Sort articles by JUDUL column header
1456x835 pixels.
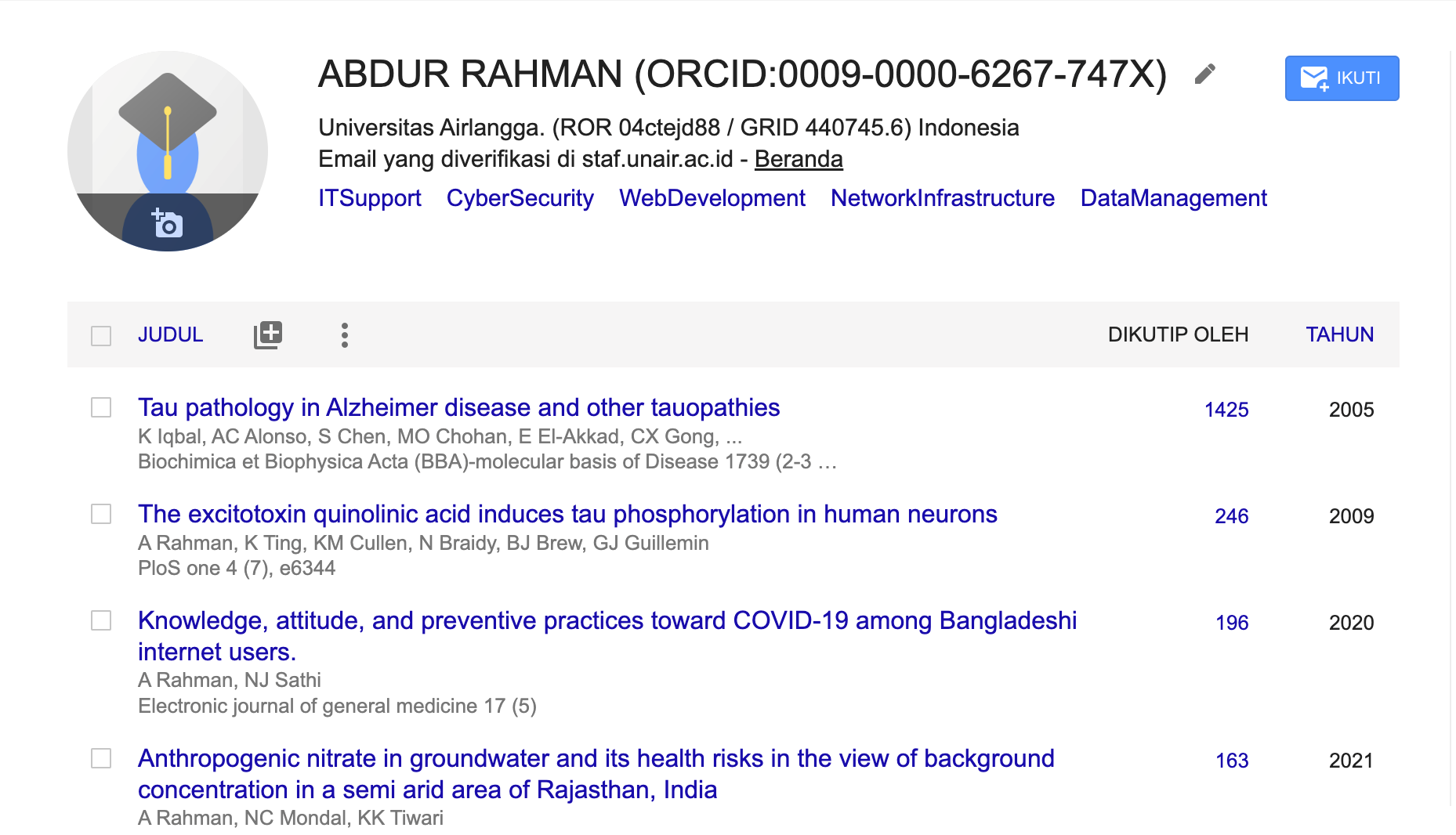pos(170,335)
